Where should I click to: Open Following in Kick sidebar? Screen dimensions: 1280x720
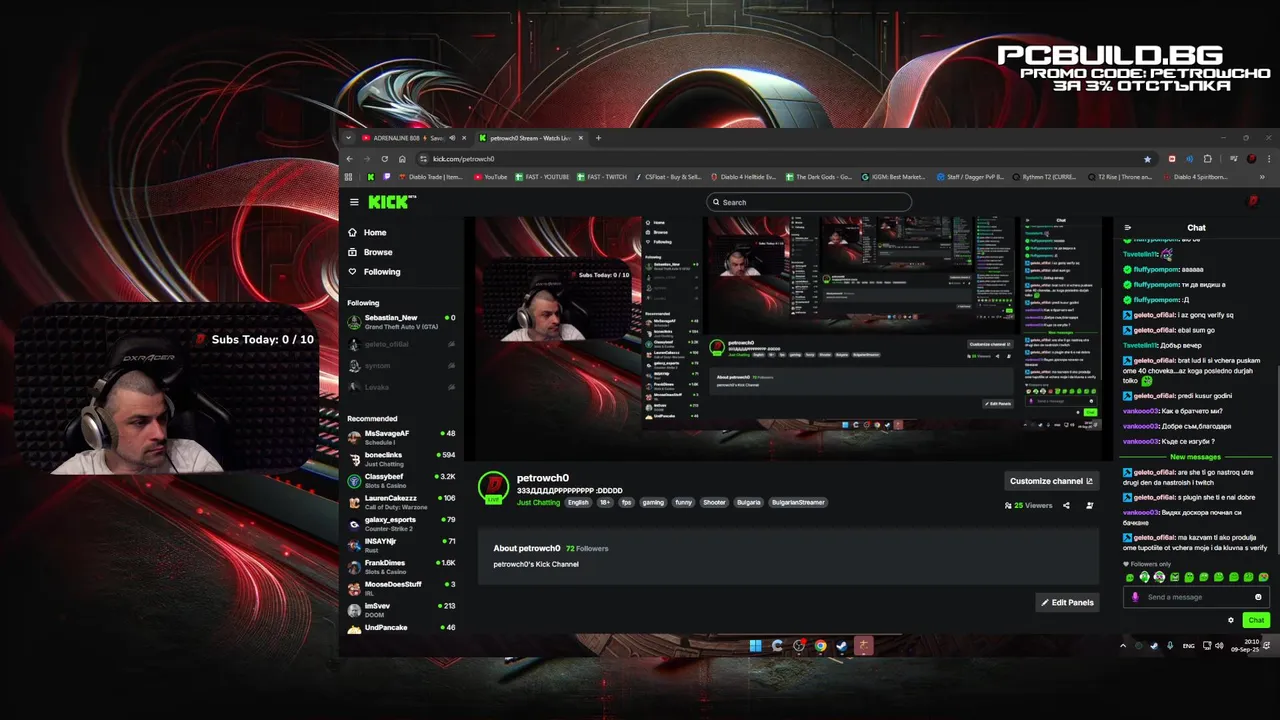[374, 272]
